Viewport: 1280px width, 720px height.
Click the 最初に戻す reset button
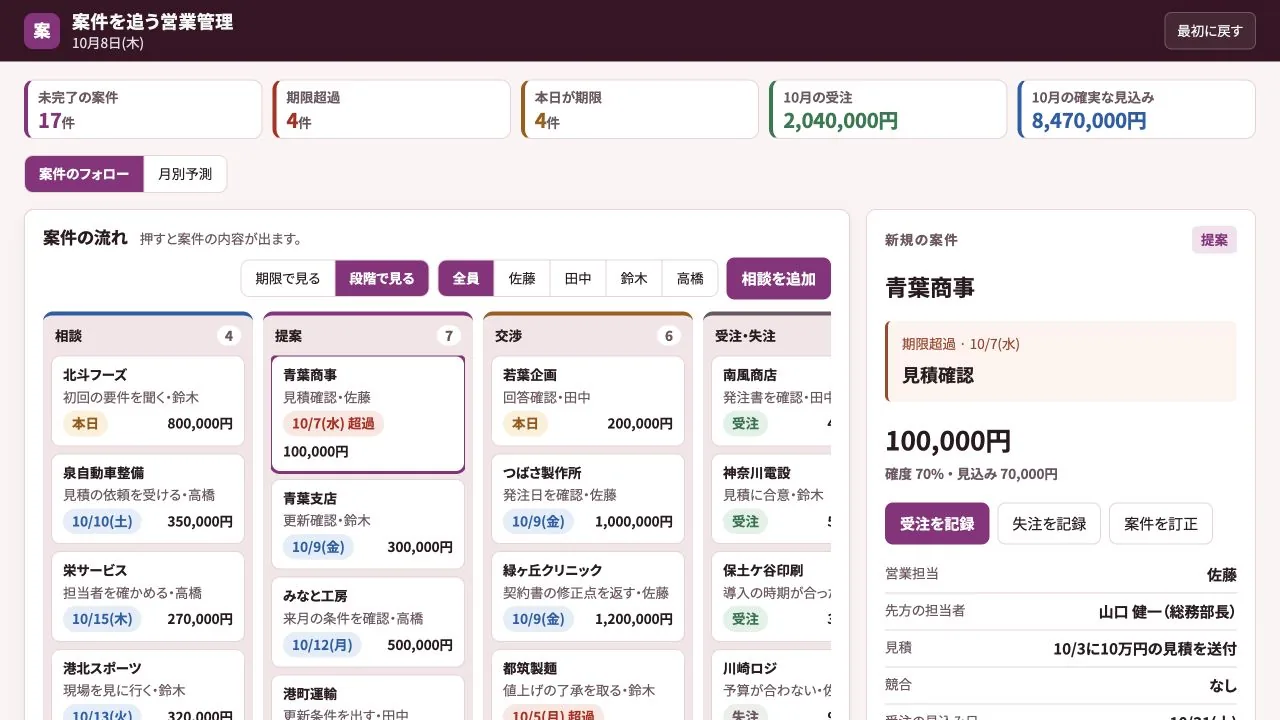[x=1209, y=31]
